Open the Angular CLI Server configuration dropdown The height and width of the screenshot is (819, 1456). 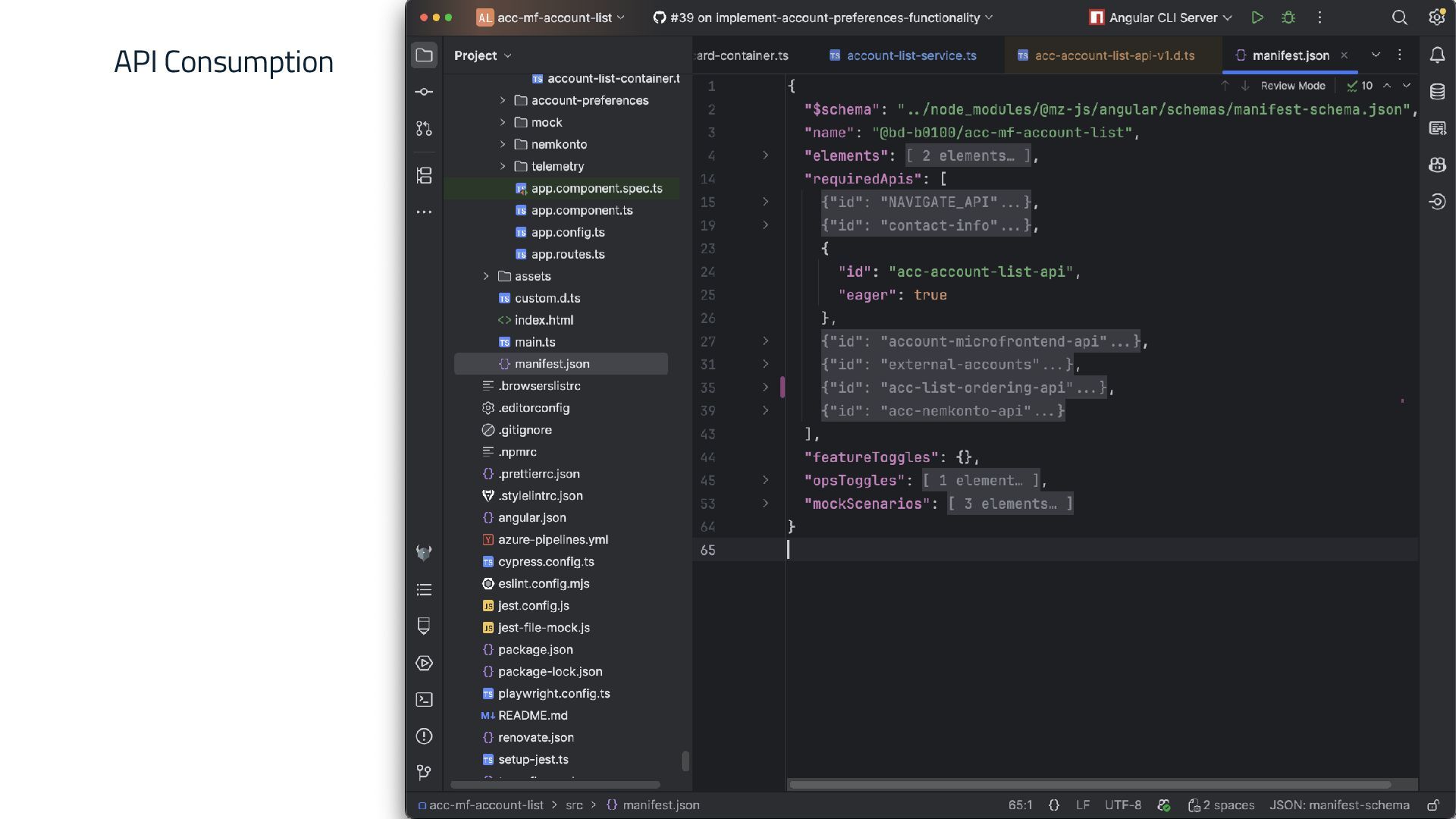(1160, 17)
